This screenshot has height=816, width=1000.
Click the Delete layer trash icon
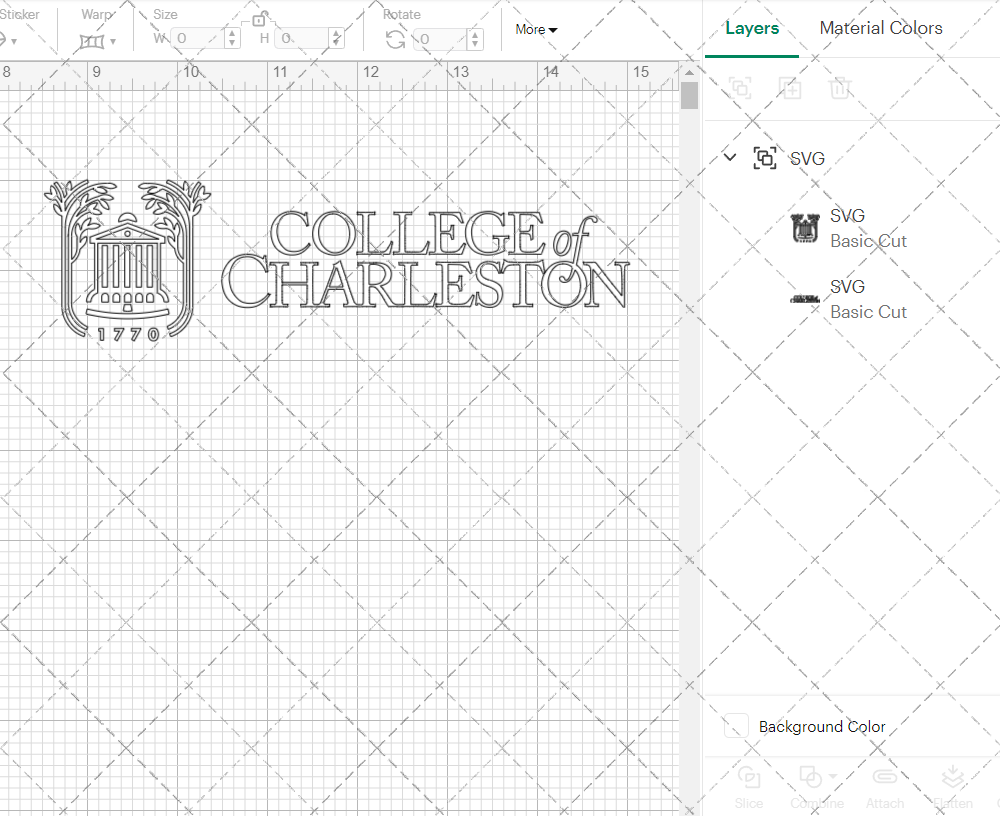840,87
